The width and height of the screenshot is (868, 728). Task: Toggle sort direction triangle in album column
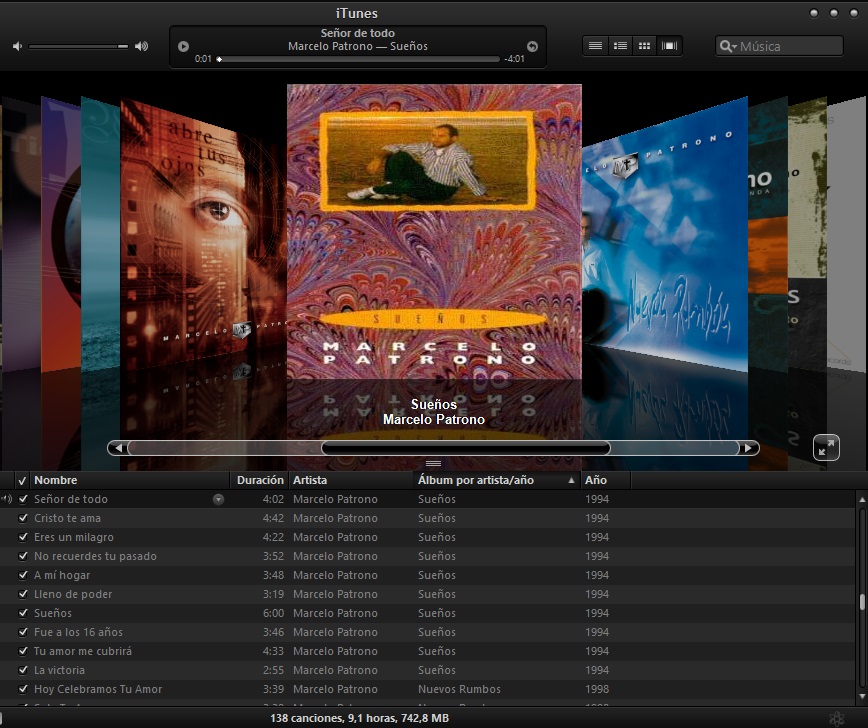[571, 481]
